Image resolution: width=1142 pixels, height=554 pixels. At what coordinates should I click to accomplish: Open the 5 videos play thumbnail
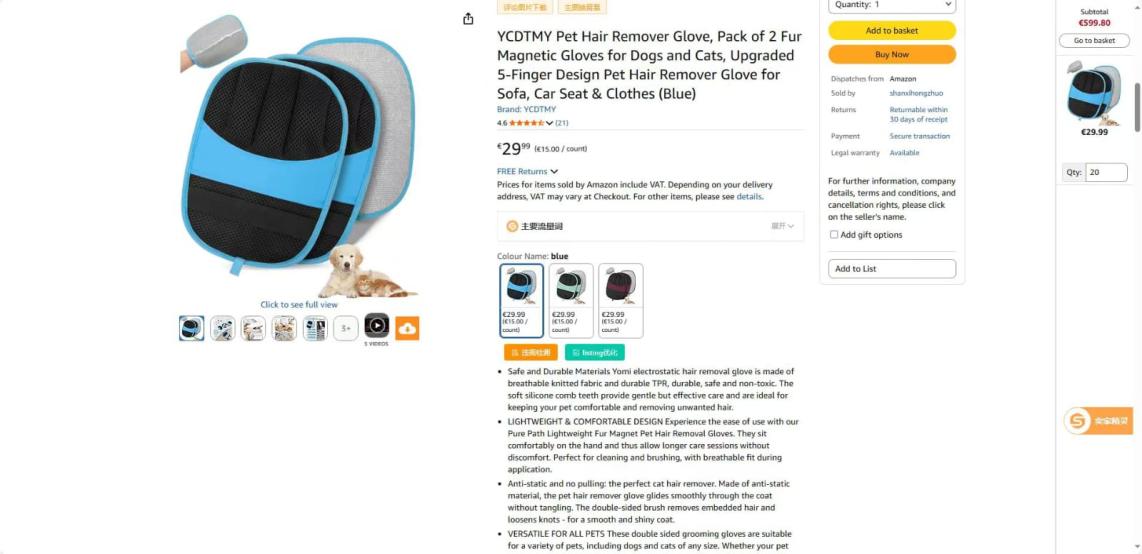[x=377, y=325]
